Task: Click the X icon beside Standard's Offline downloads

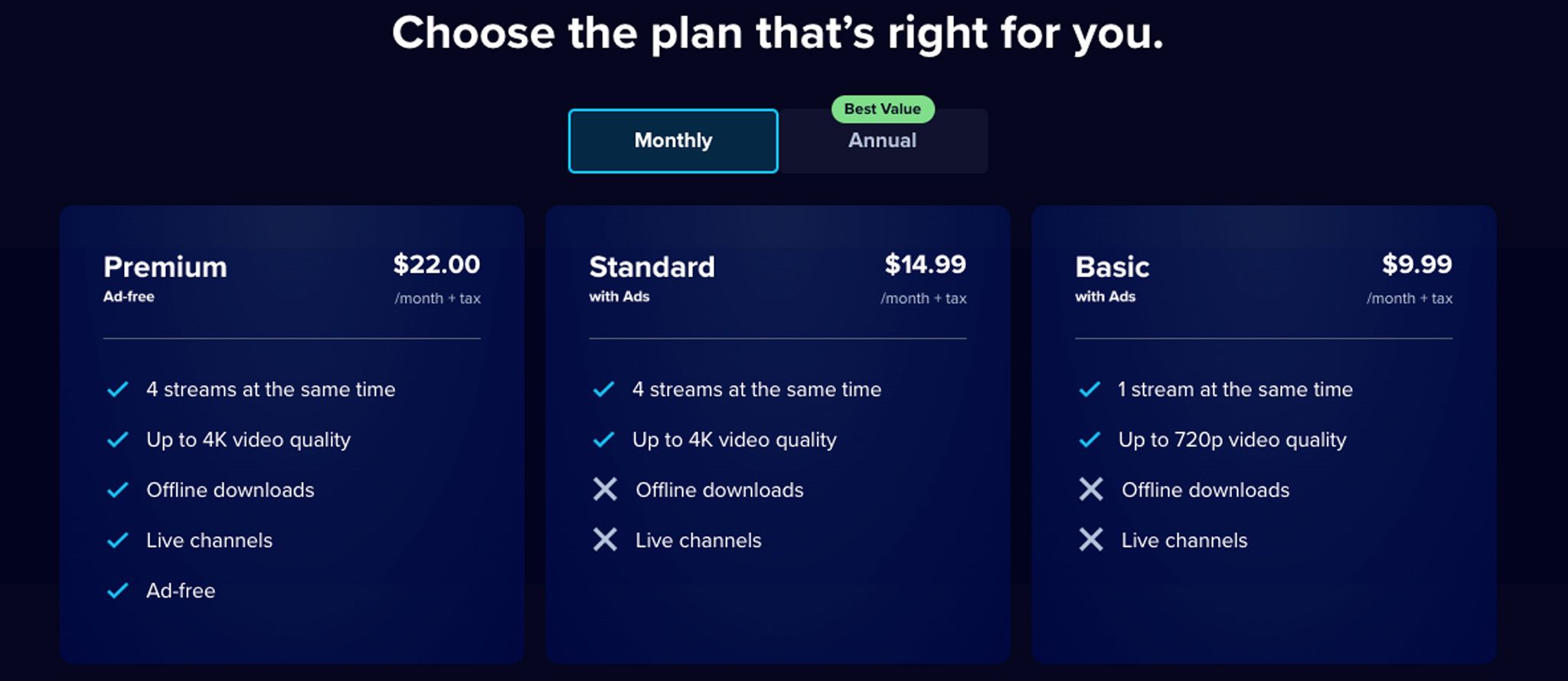Action: coord(605,489)
